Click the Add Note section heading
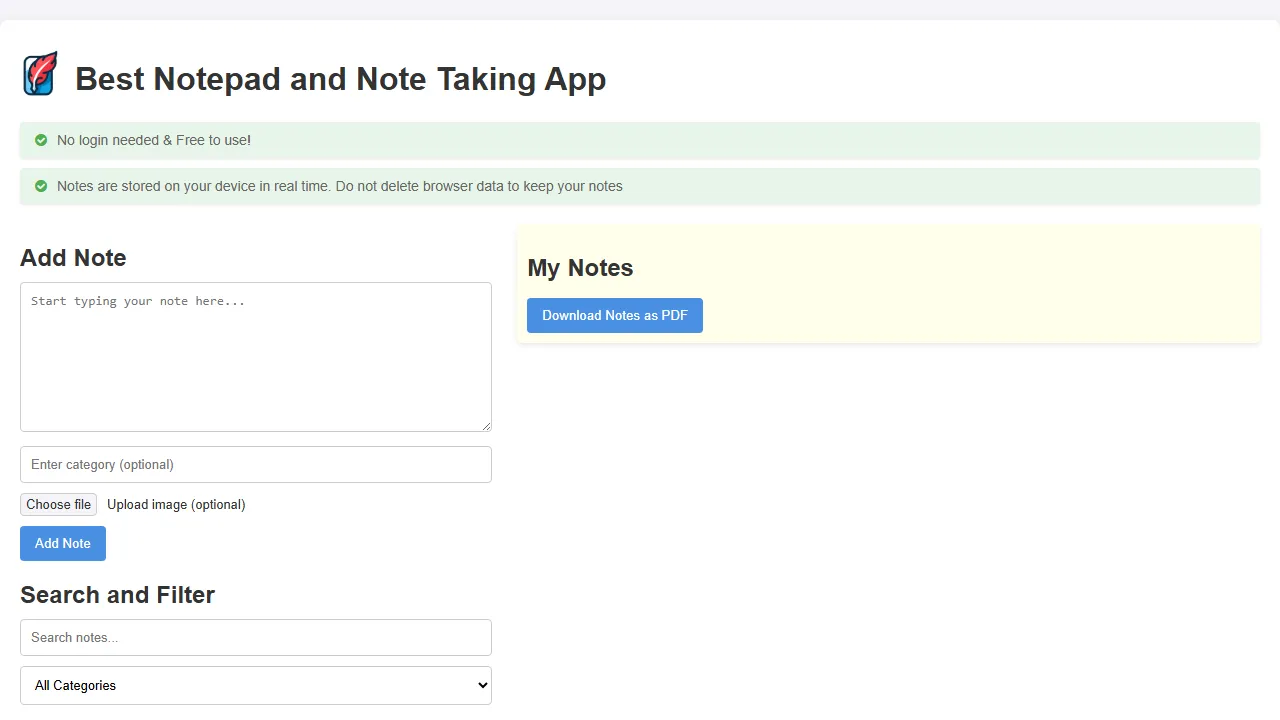 click(73, 258)
